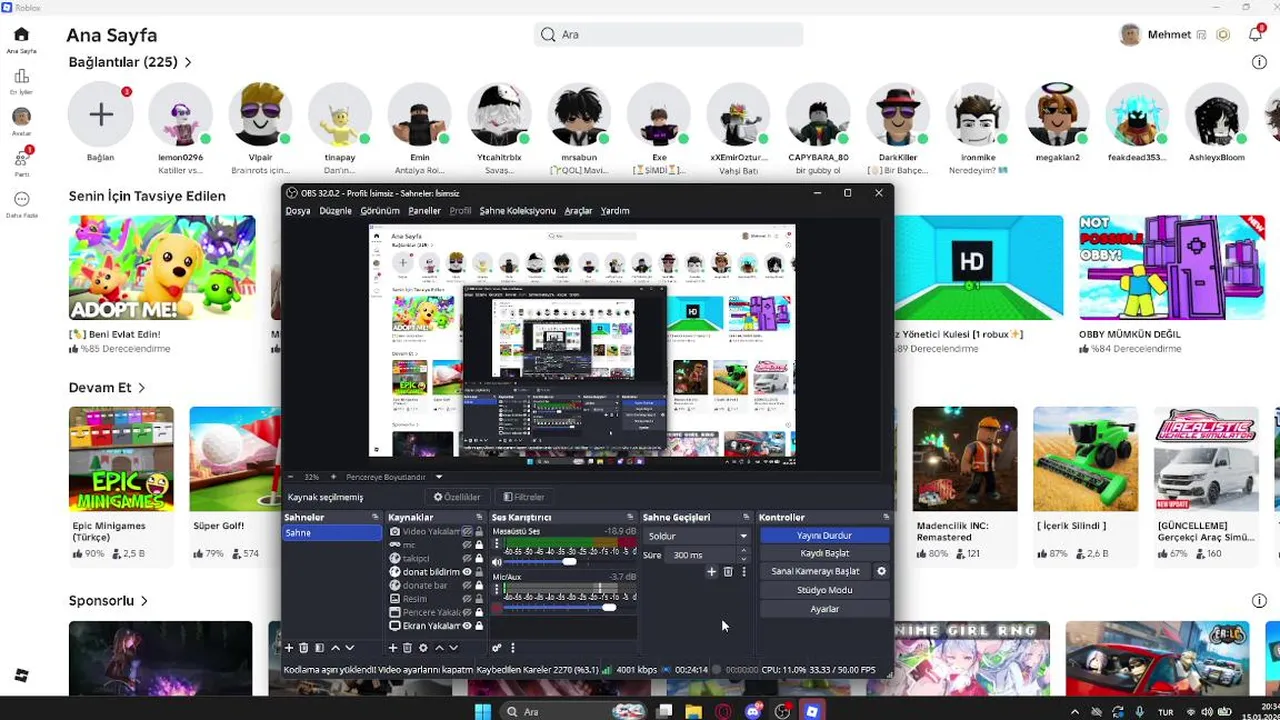
Task: Open scene transitions three-dot menu
Action: (743, 572)
